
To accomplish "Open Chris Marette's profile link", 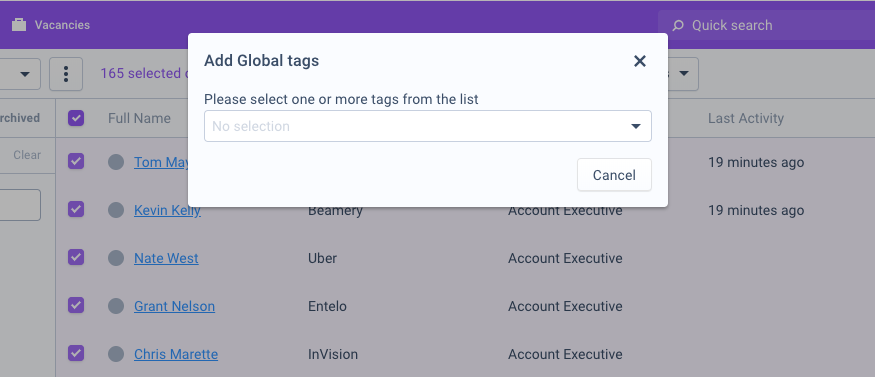I will click(176, 355).
